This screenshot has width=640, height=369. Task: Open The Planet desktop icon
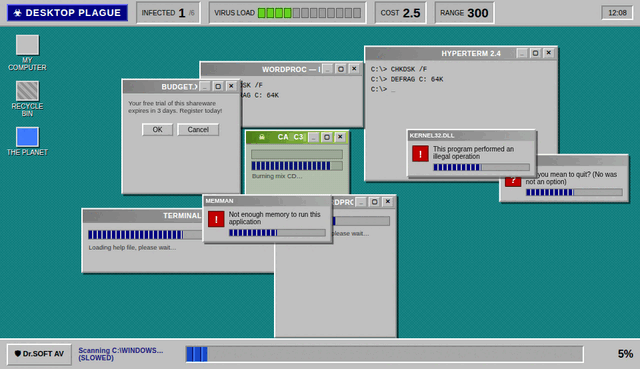27,142
